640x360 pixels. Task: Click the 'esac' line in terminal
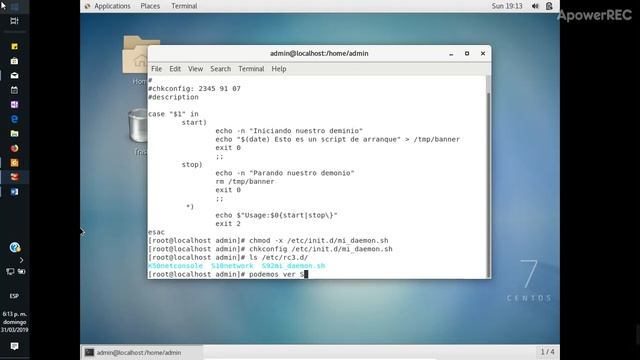(x=156, y=232)
